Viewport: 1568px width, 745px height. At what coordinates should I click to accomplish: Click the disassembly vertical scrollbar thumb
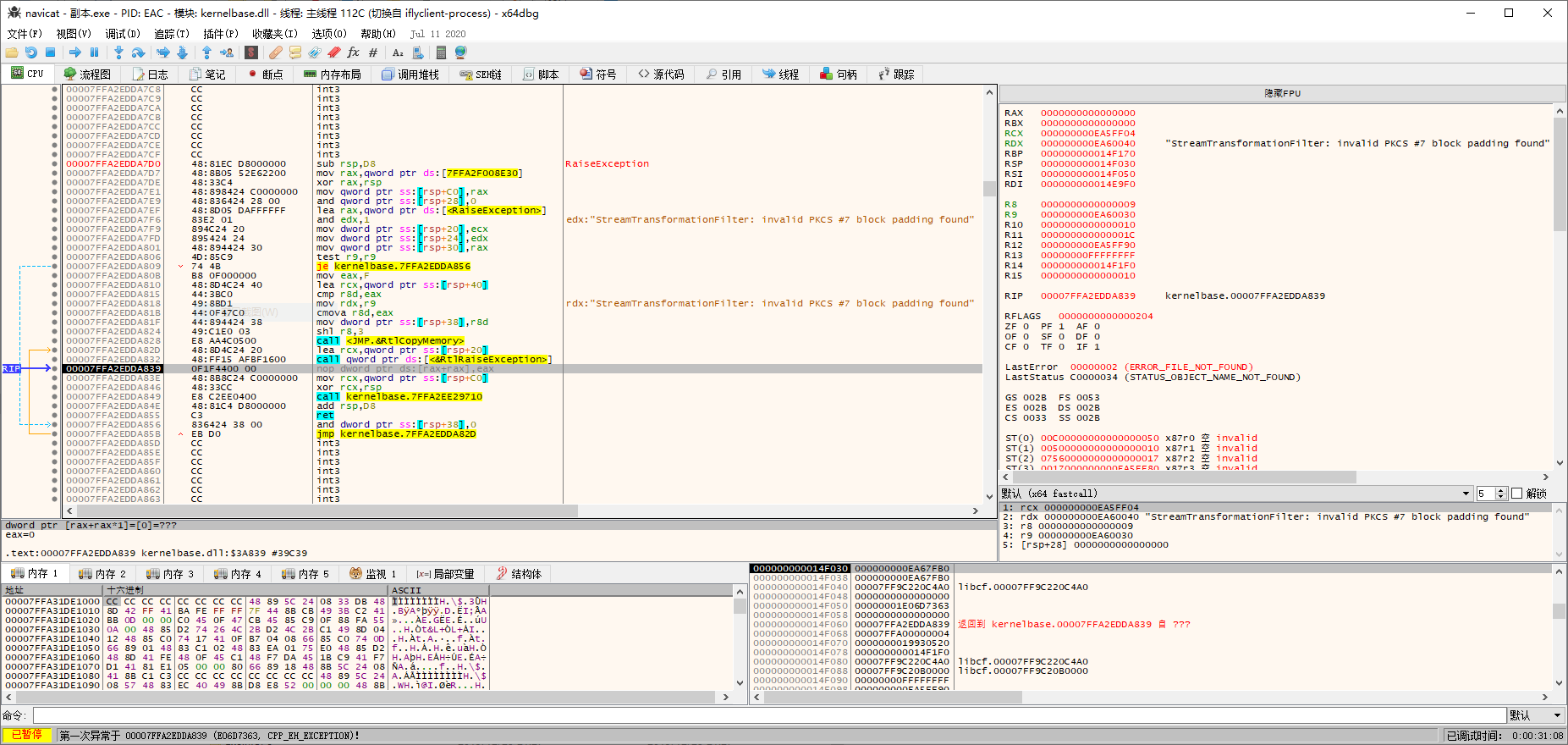click(x=989, y=188)
